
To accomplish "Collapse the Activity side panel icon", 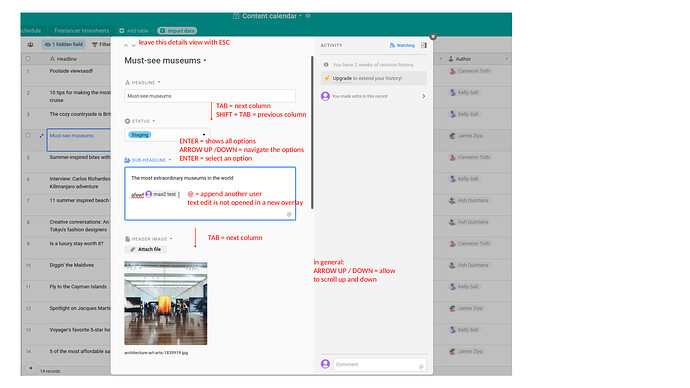I will [424, 45].
